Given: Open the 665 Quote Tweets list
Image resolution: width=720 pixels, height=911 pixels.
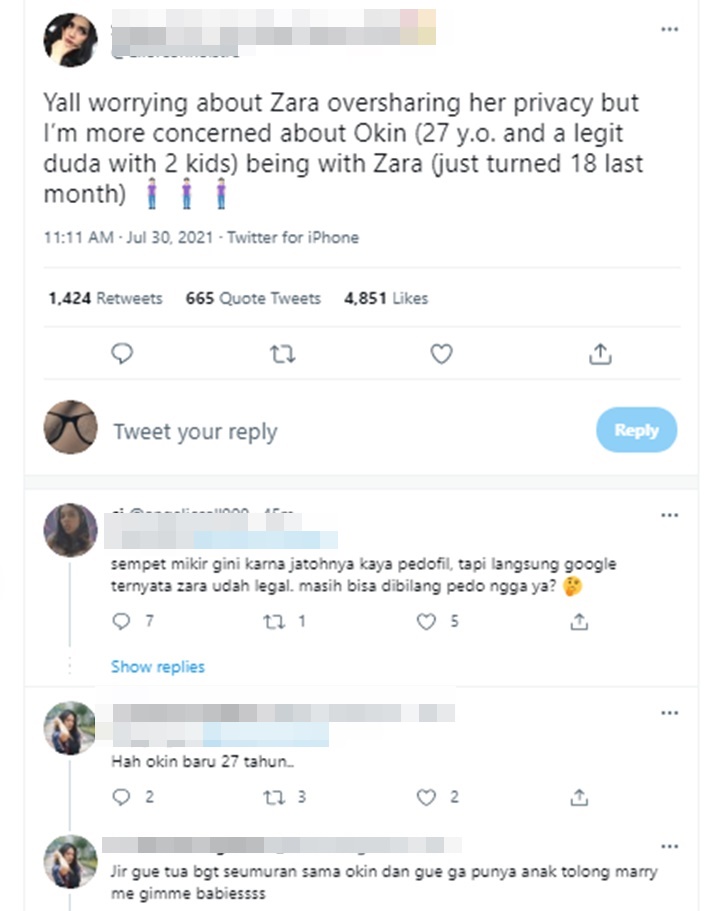Looking at the screenshot, I should [253, 298].
